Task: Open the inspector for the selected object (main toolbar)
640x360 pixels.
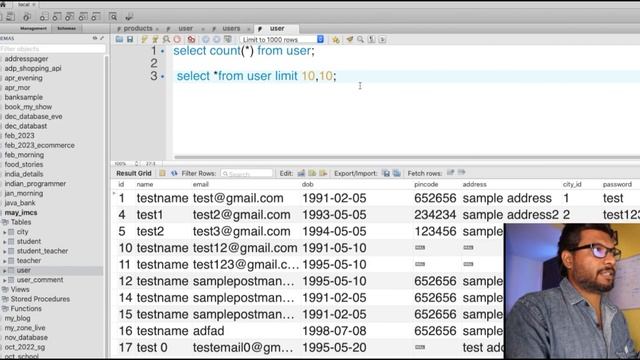Action: click(x=27, y=17)
